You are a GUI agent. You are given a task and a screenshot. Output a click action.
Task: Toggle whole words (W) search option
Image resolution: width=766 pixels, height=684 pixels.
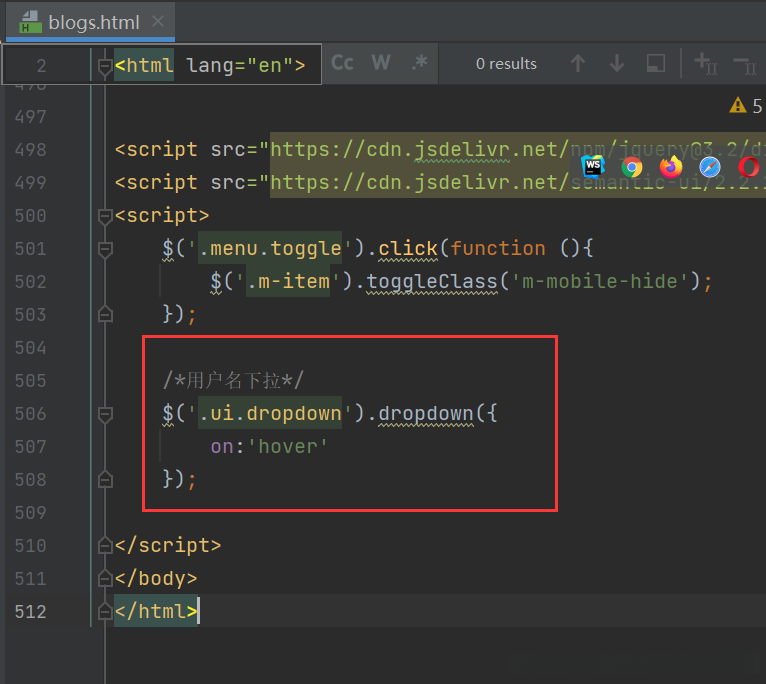(381, 63)
